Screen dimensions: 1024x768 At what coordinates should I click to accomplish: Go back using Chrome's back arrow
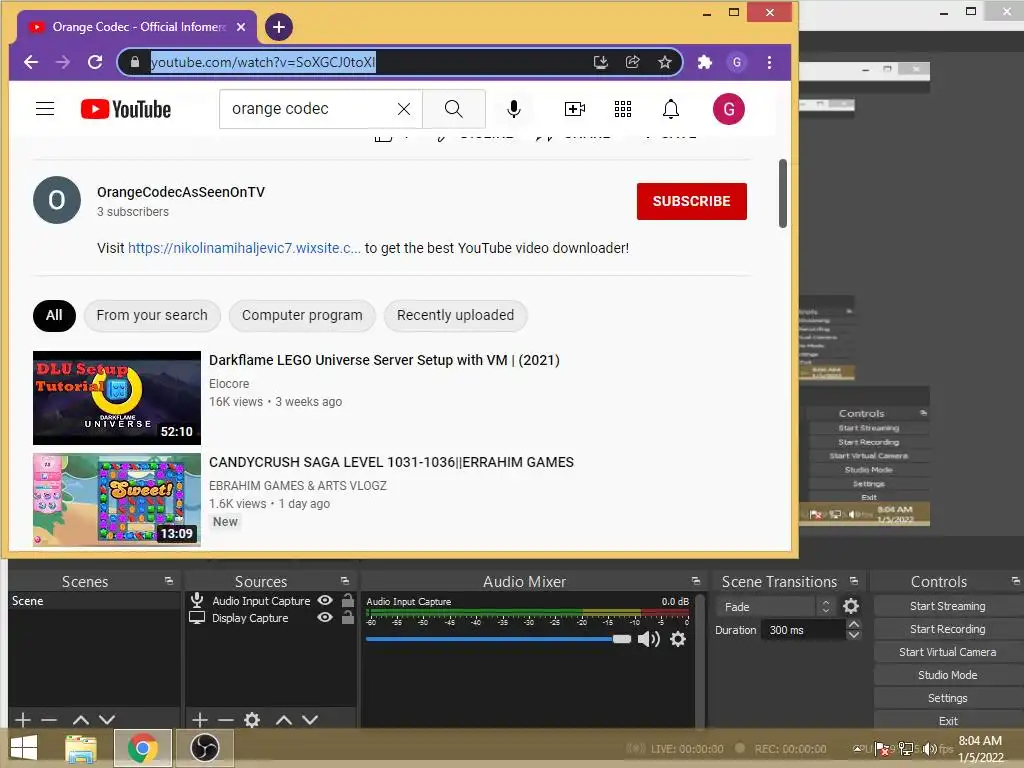31,62
